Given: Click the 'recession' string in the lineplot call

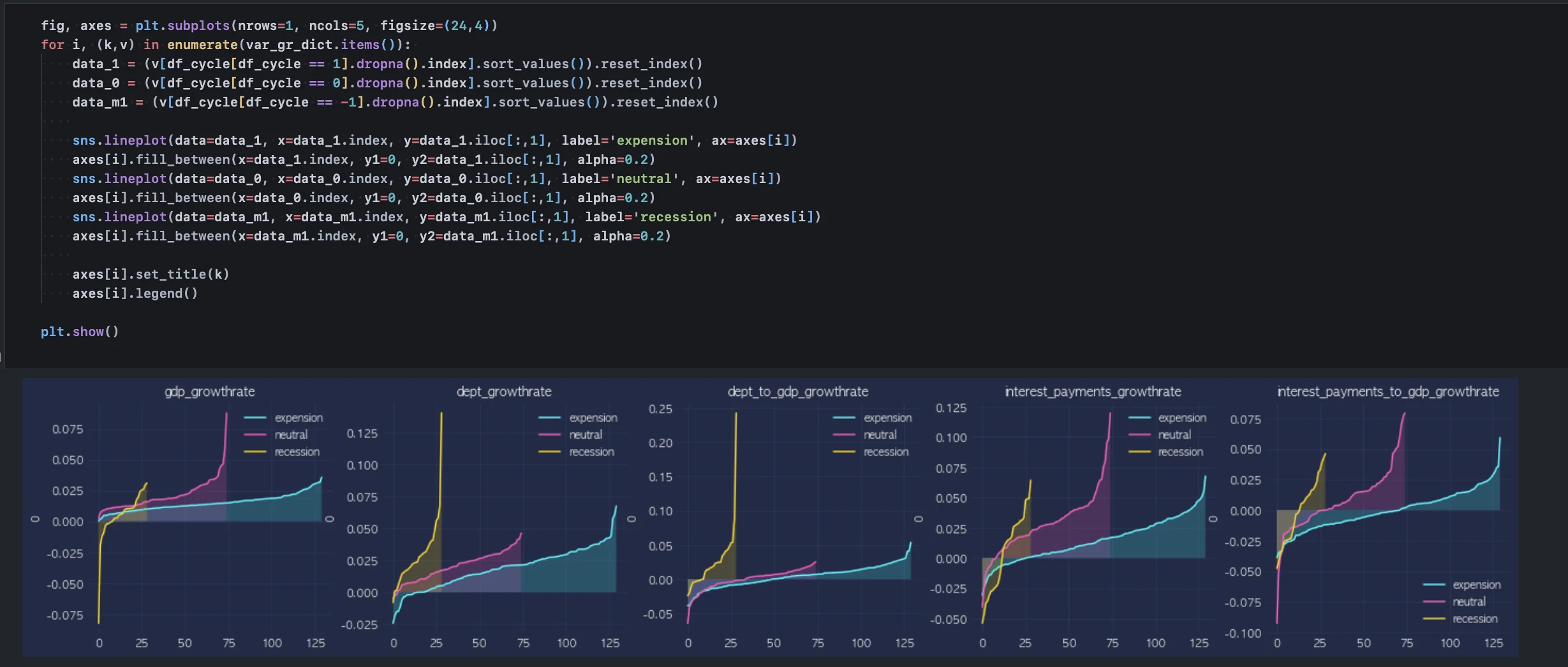Looking at the screenshot, I should (x=676, y=217).
